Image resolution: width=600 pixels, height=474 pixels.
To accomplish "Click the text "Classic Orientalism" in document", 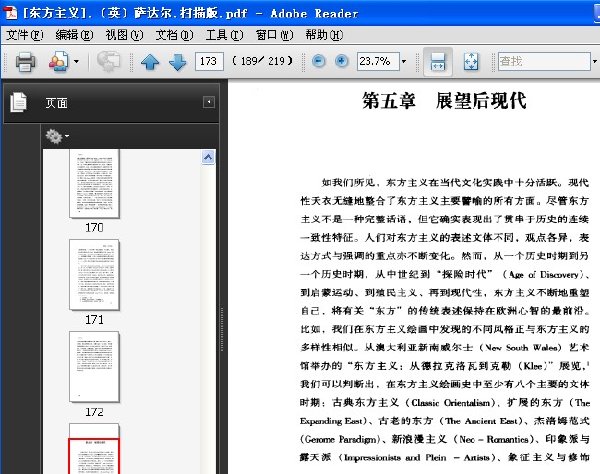I will (x=450, y=402).
